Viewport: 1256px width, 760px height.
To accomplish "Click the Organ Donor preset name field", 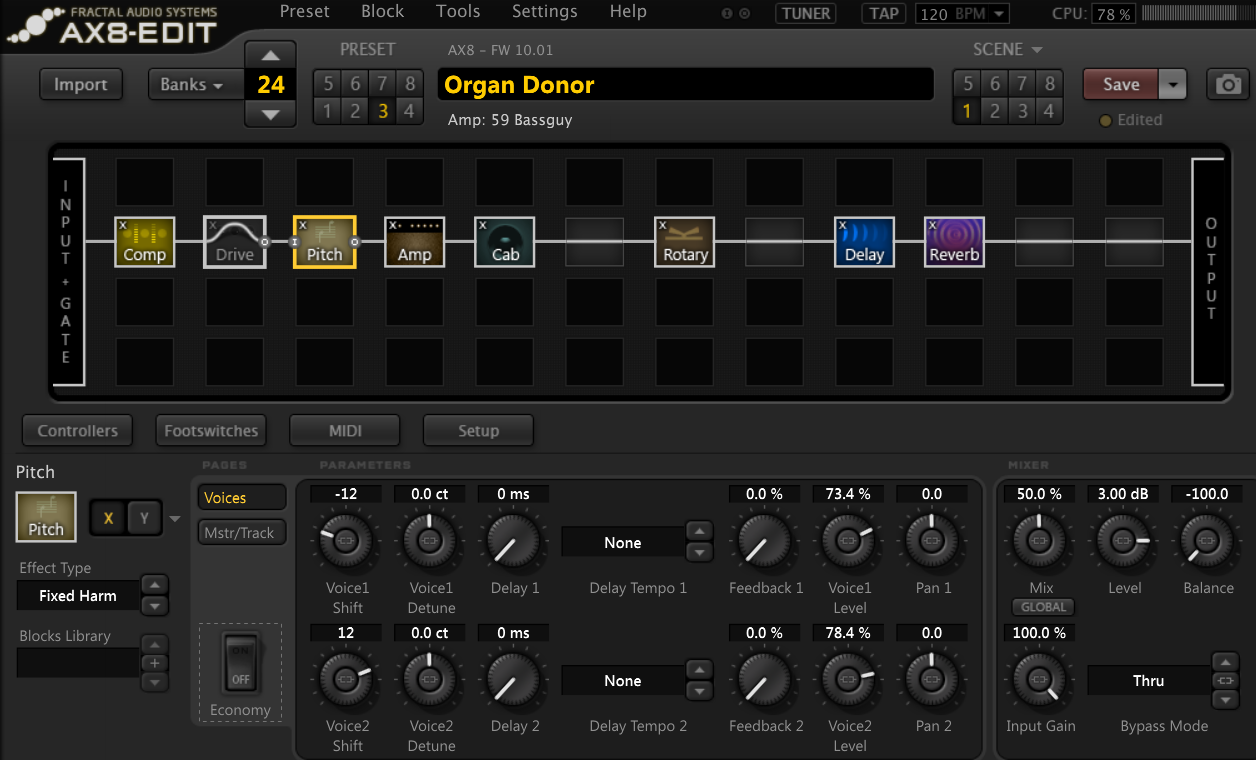I will coord(685,85).
